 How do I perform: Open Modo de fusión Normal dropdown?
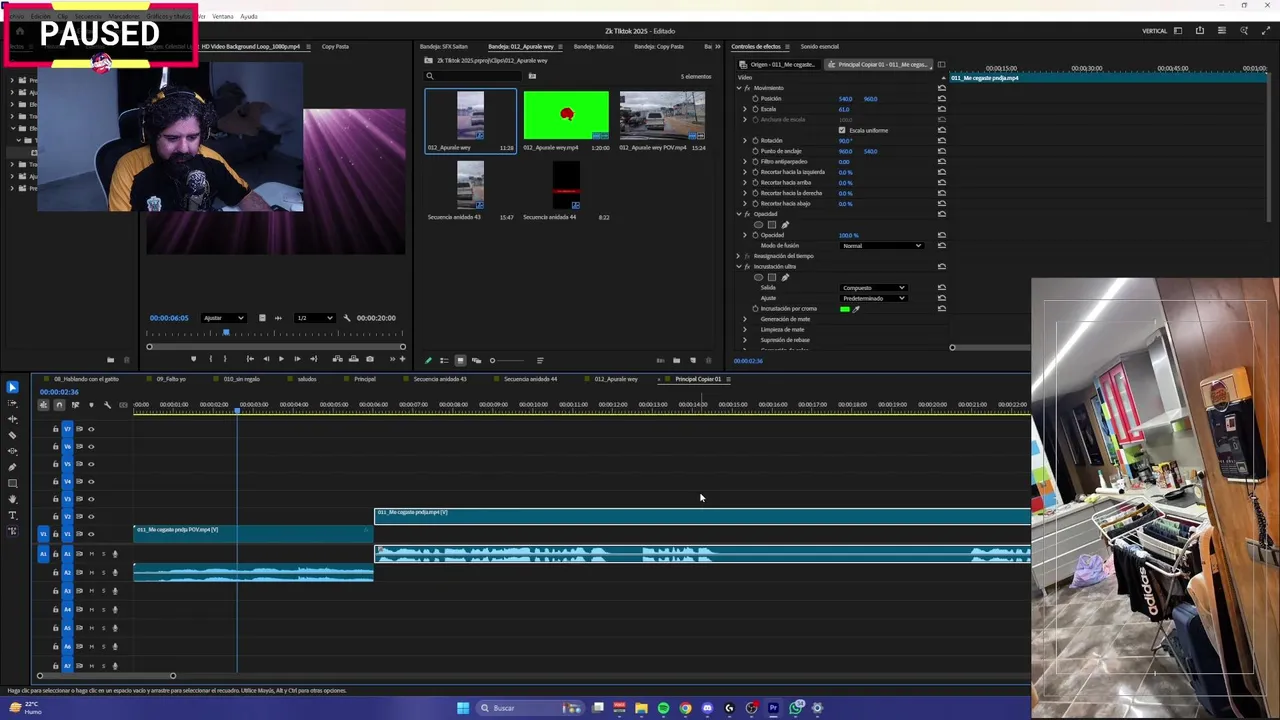click(882, 245)
